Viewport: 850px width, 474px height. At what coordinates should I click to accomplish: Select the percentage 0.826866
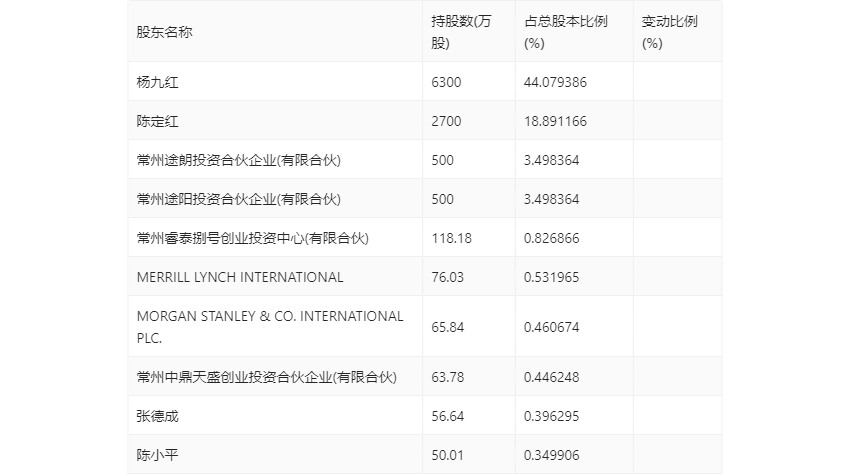[x=551, y=238]
